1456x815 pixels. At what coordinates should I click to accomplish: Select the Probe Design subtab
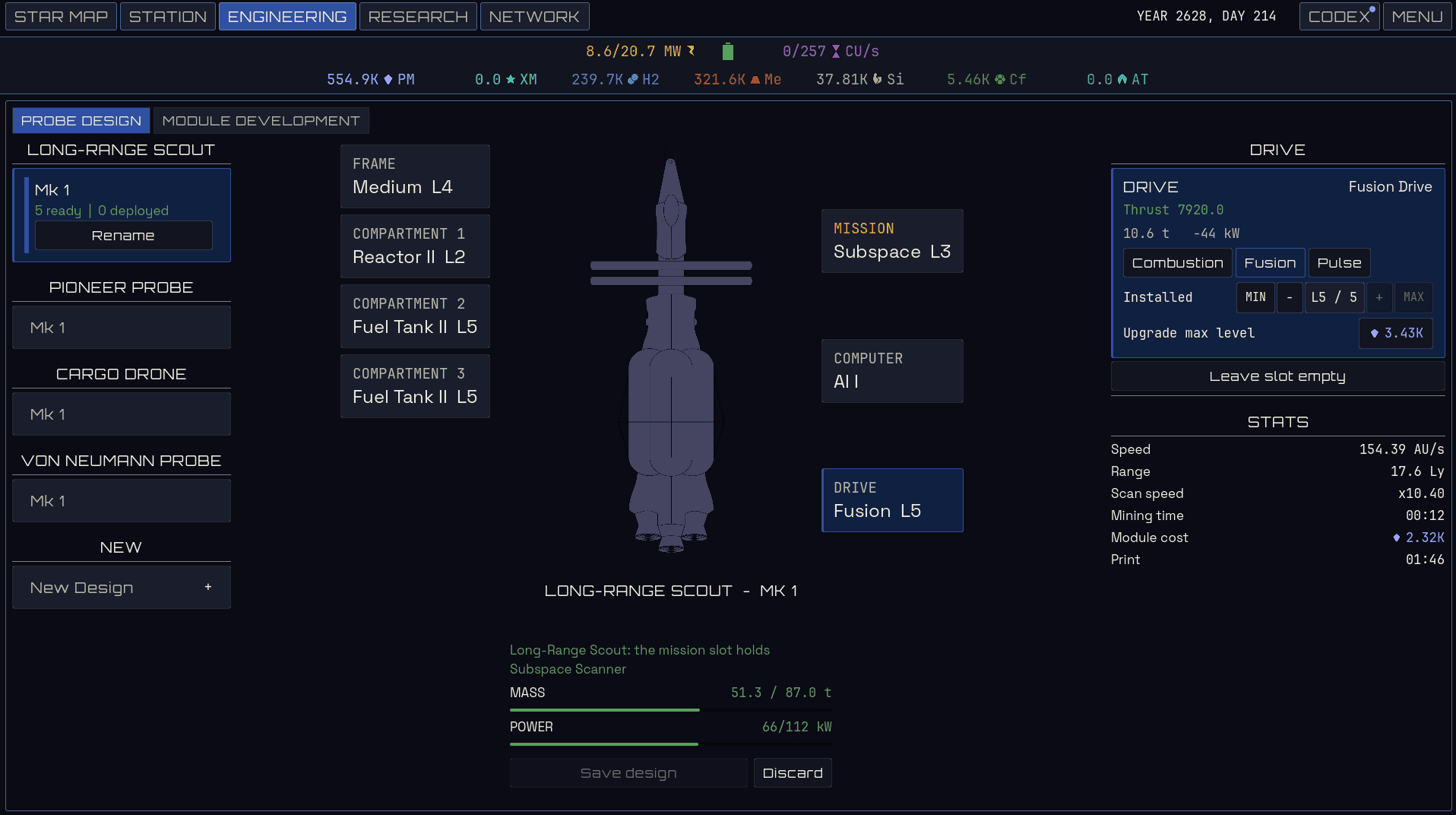81,121
